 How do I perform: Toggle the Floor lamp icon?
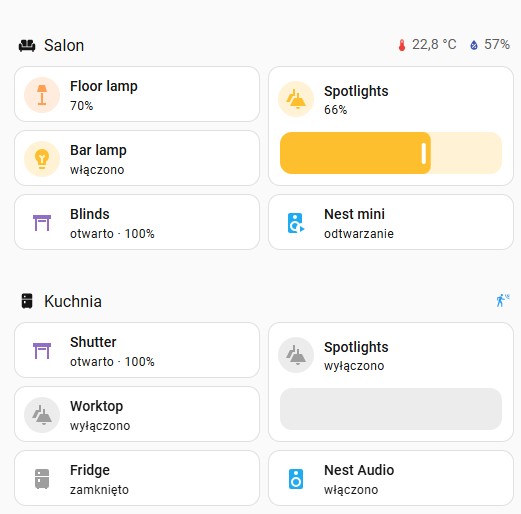click(42, 95)
